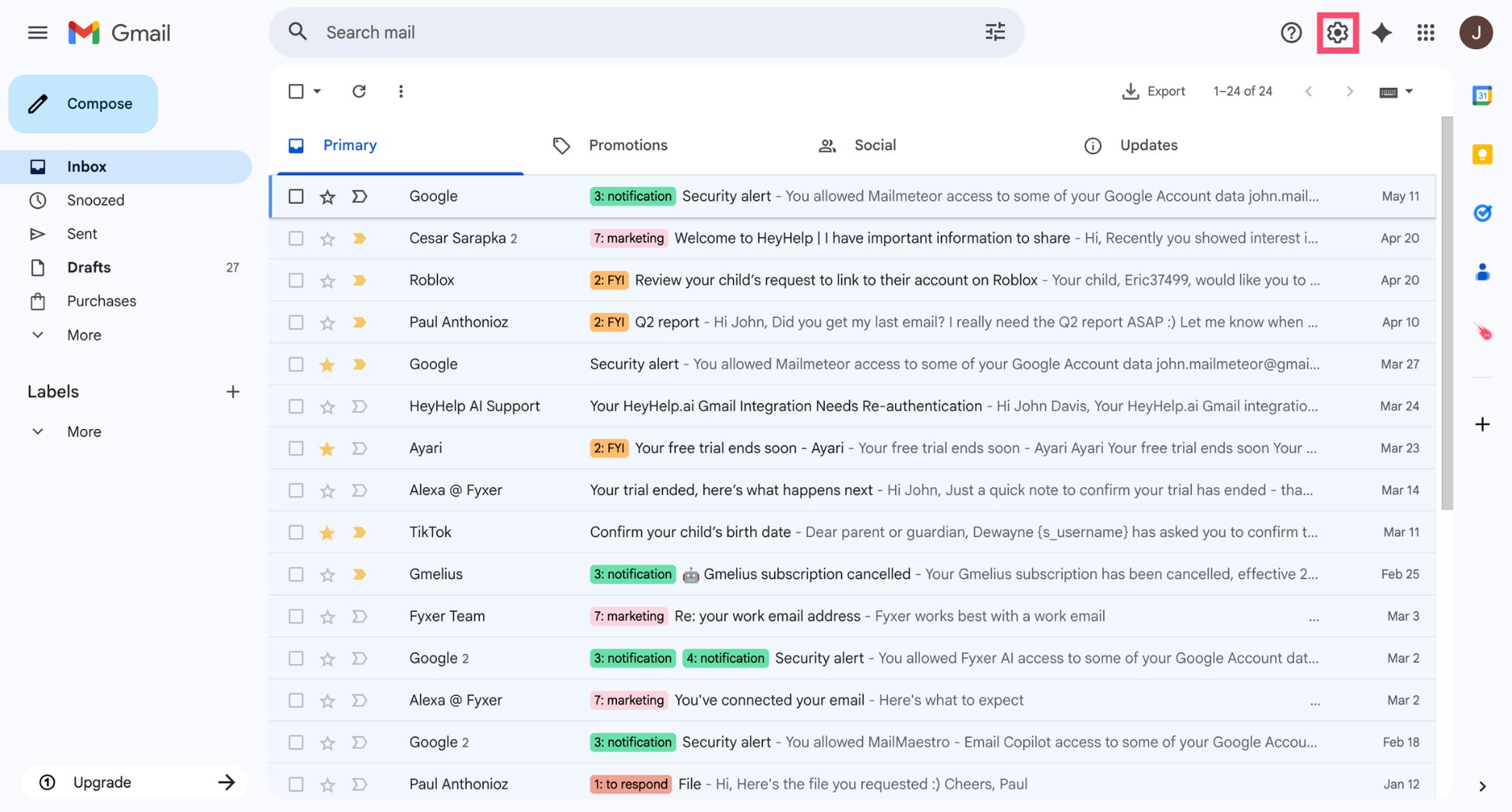Open the Snoozed folder
The width and height of the screenshot is (1512, 812).
(x=125, y=200)
